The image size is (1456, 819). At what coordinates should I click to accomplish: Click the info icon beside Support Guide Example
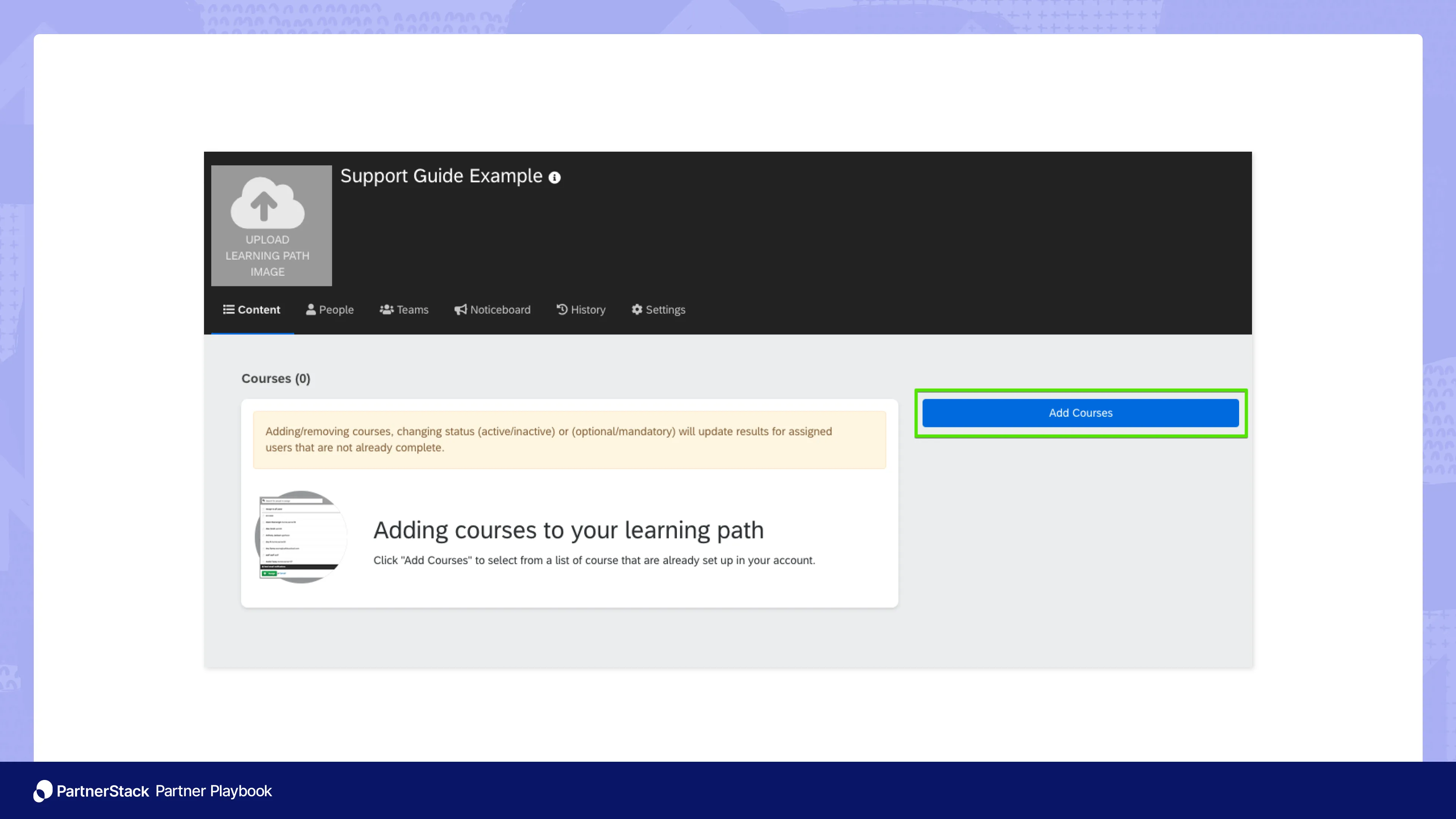pyautogui.click(x=554, y=177)
